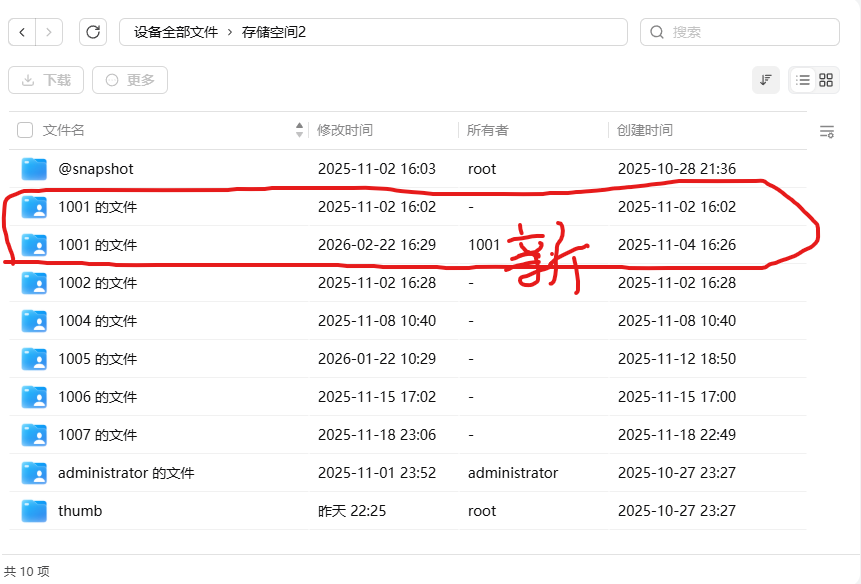The width and height of the screenshot is (861, 584).
Task: Click creation time 2025-10-28 21:36
Action: (677, 169)
